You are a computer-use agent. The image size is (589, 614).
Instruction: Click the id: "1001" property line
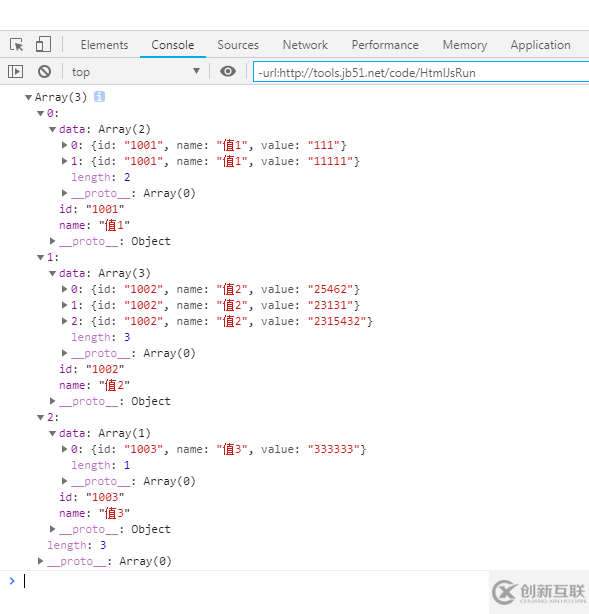pos(92,209)
